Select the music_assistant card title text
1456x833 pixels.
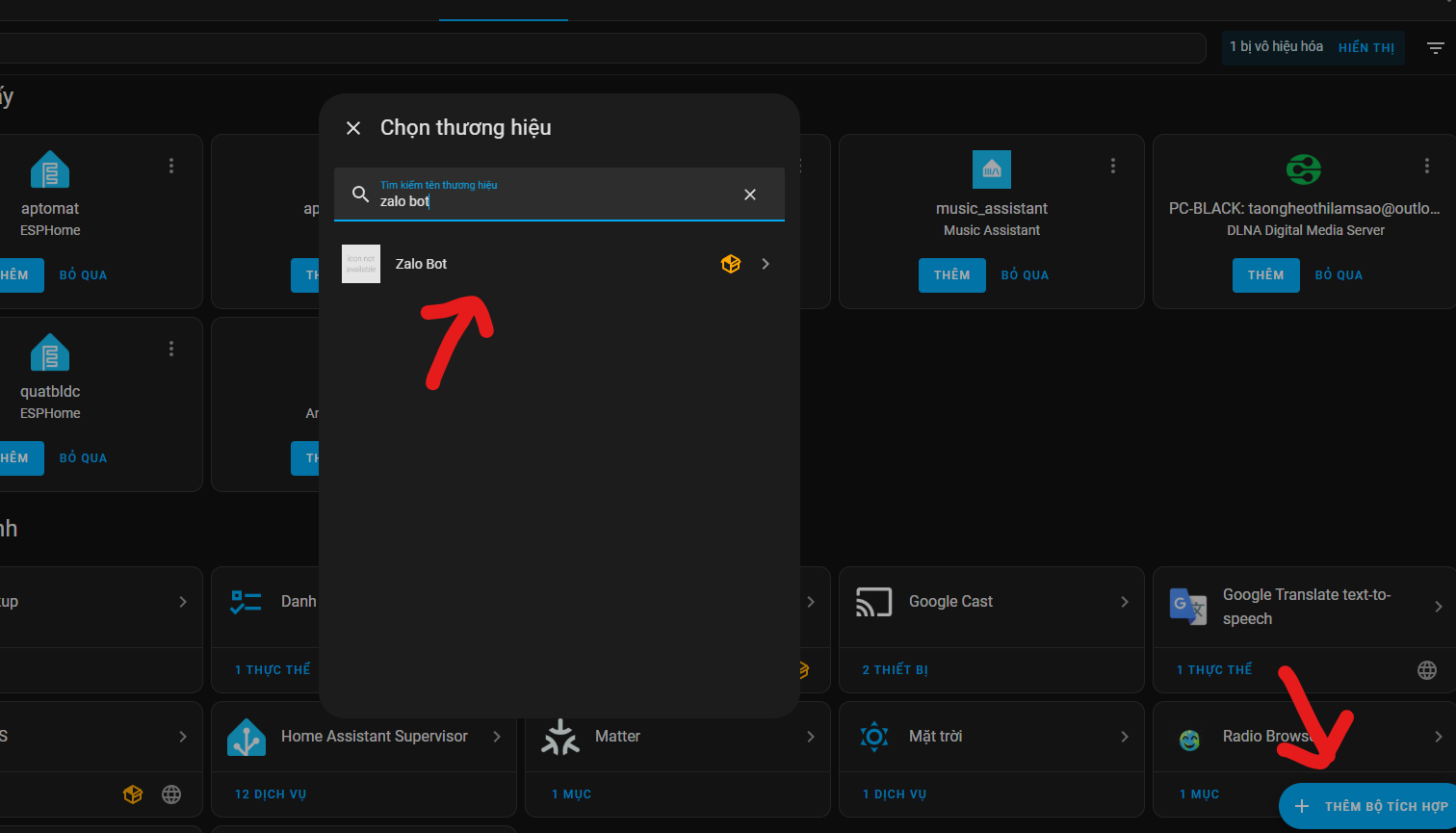pos(992,208)
